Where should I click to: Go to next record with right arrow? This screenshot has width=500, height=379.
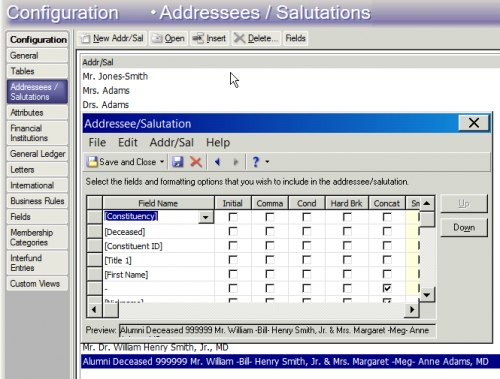click(236, 162)
